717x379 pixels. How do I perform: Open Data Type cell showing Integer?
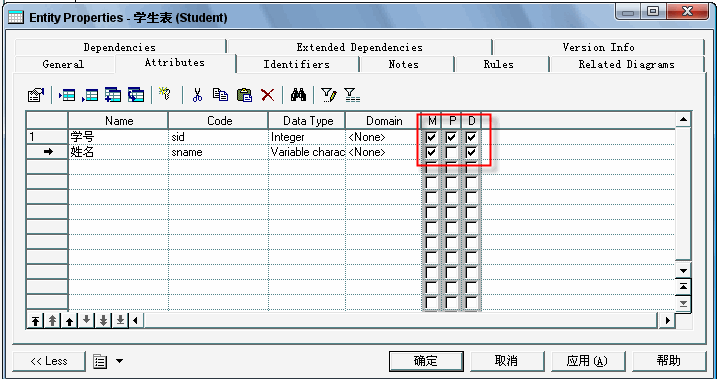pos(306,137)
